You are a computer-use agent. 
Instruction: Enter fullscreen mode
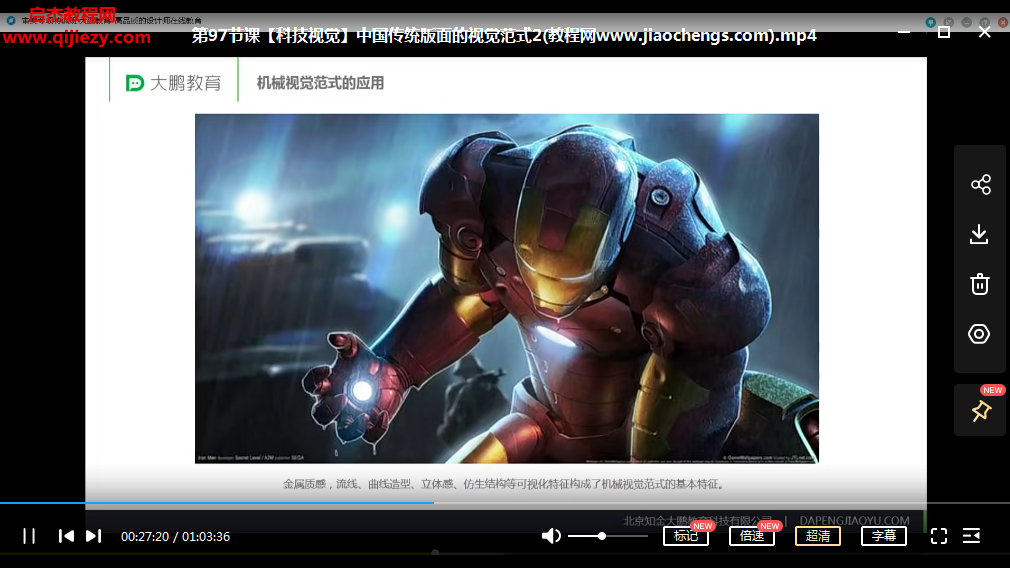(x=939, y=536)
